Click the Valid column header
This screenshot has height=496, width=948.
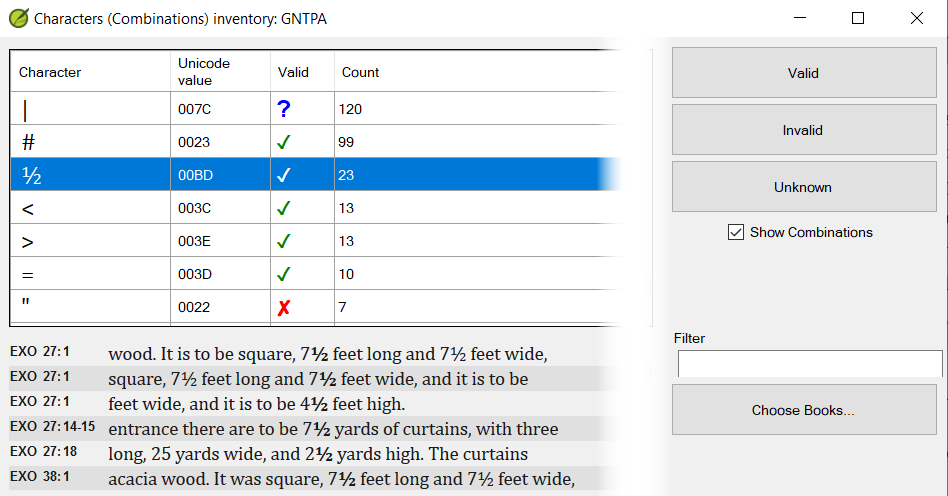click(294, 72)
